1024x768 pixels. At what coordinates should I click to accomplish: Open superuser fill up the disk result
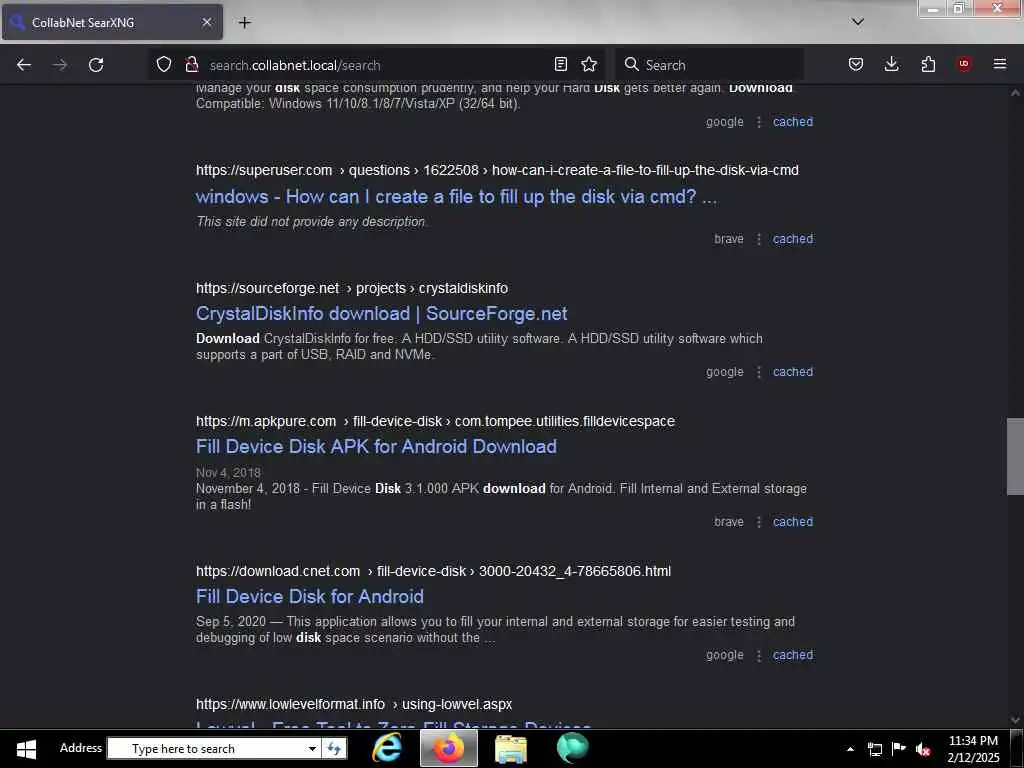(x=456, y=197)
